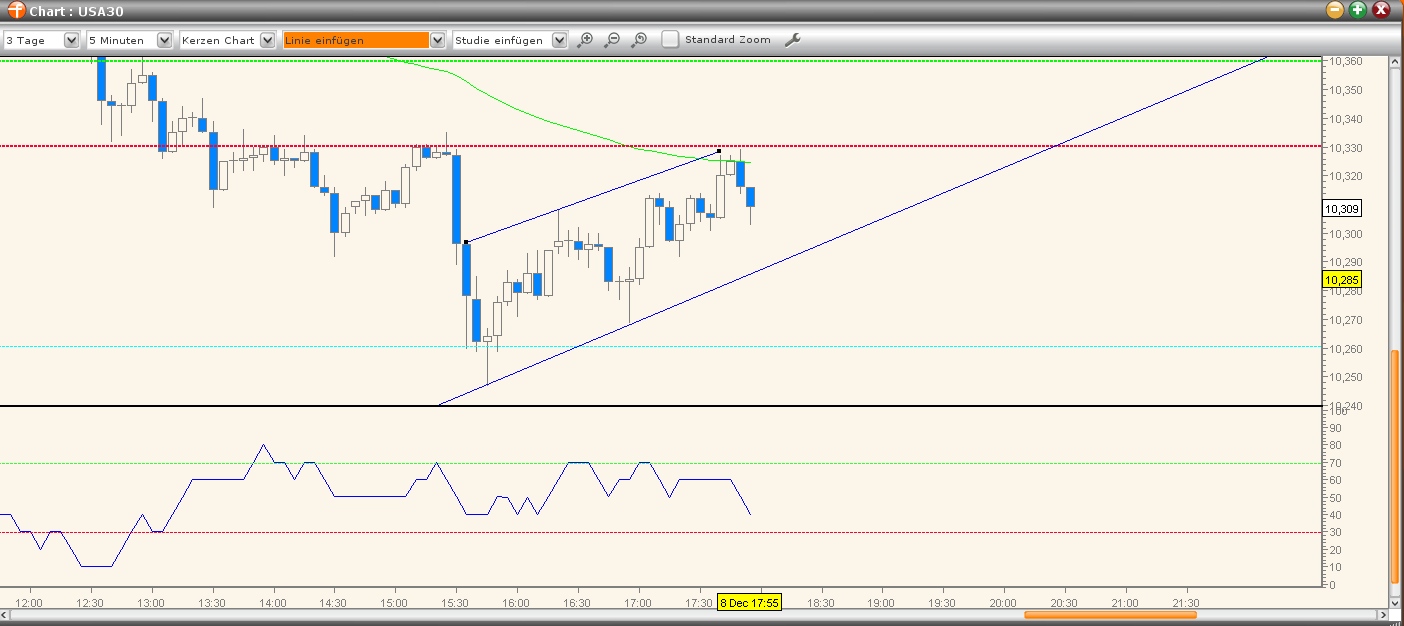Click the yellow 10,285 price marker
1404x626 pixels.
click(1340, 281)
